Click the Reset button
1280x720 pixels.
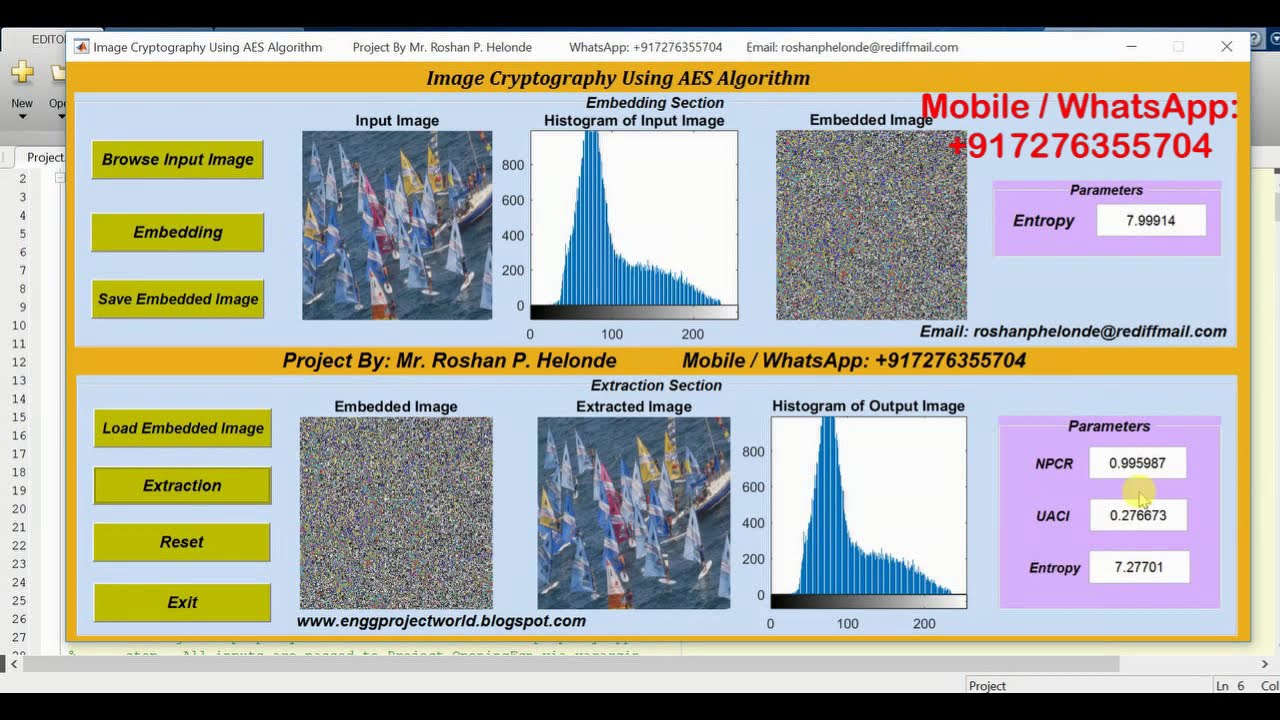182,542
